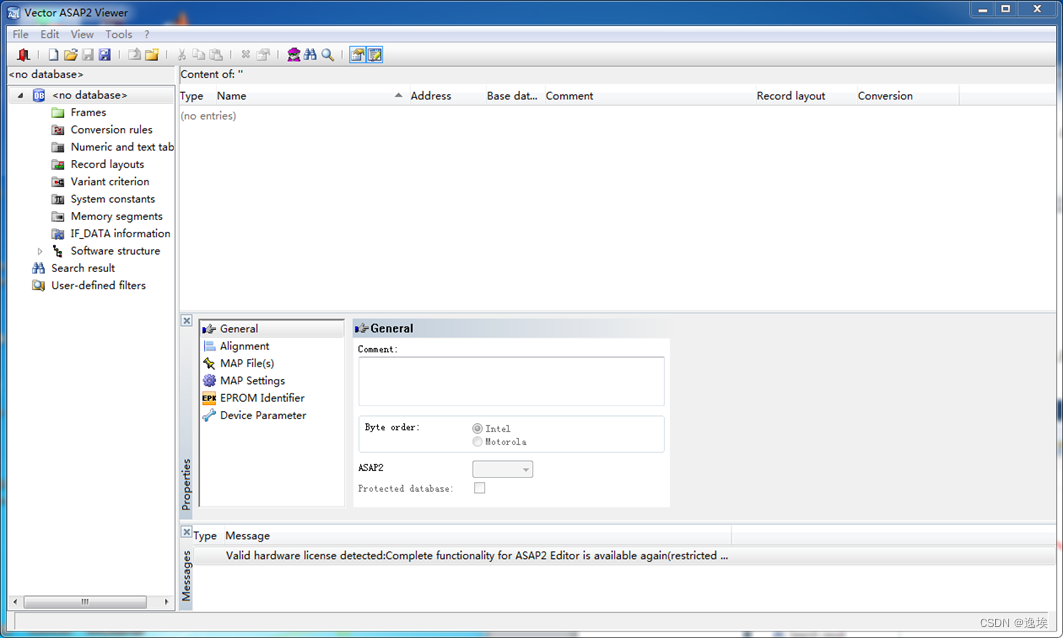The height and width of the screenshot is (638, 1063).
Task: Click the folder-up arrow toolbar icon
Action: (x=134, y=55)
